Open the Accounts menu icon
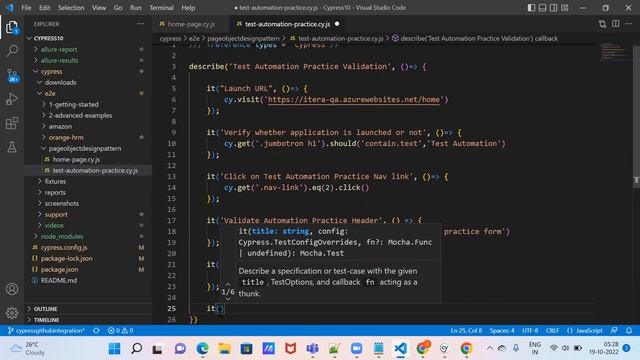 point(12,289)
